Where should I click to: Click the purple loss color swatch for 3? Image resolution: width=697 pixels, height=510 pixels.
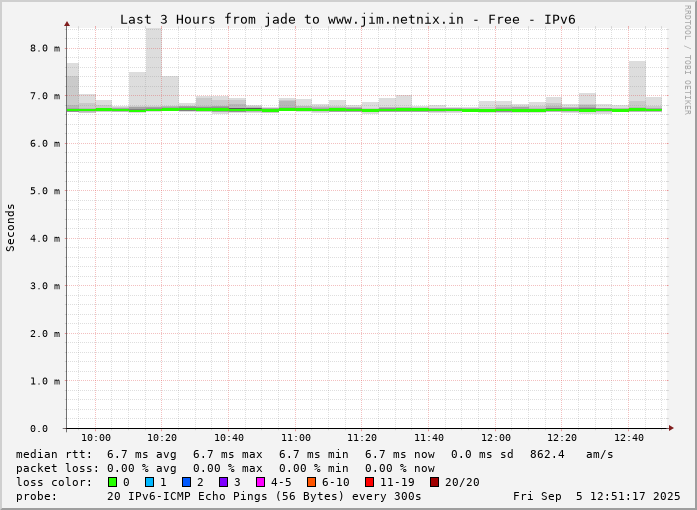(x=224, y=482)
